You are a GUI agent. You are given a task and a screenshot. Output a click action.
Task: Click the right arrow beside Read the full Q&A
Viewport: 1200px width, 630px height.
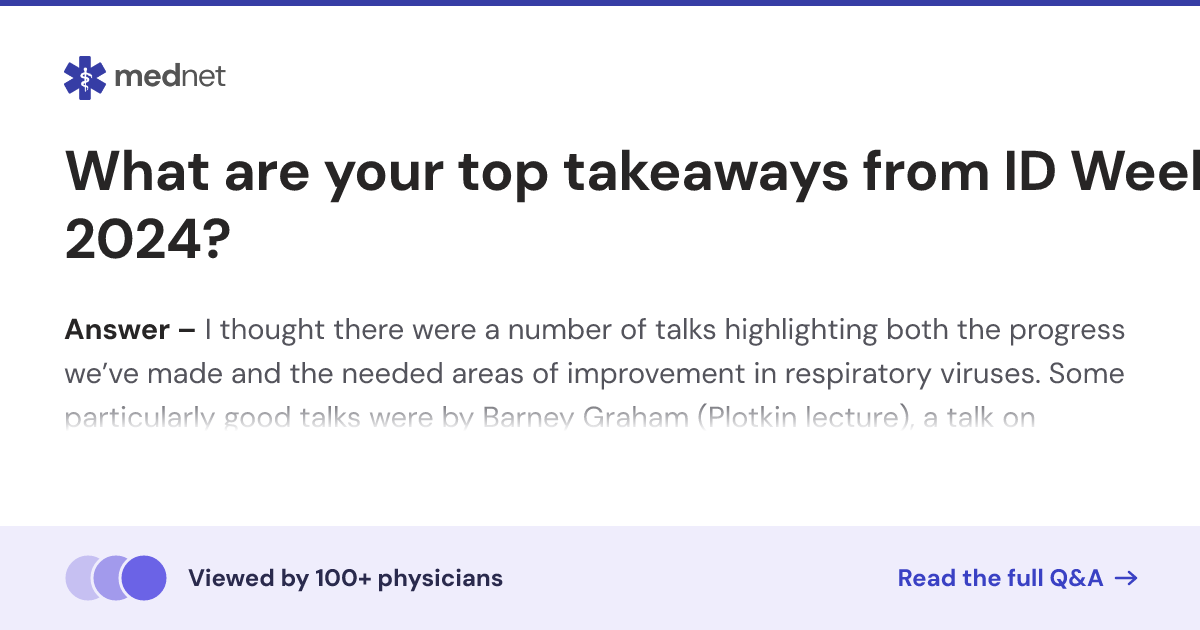coord(1126,578)
